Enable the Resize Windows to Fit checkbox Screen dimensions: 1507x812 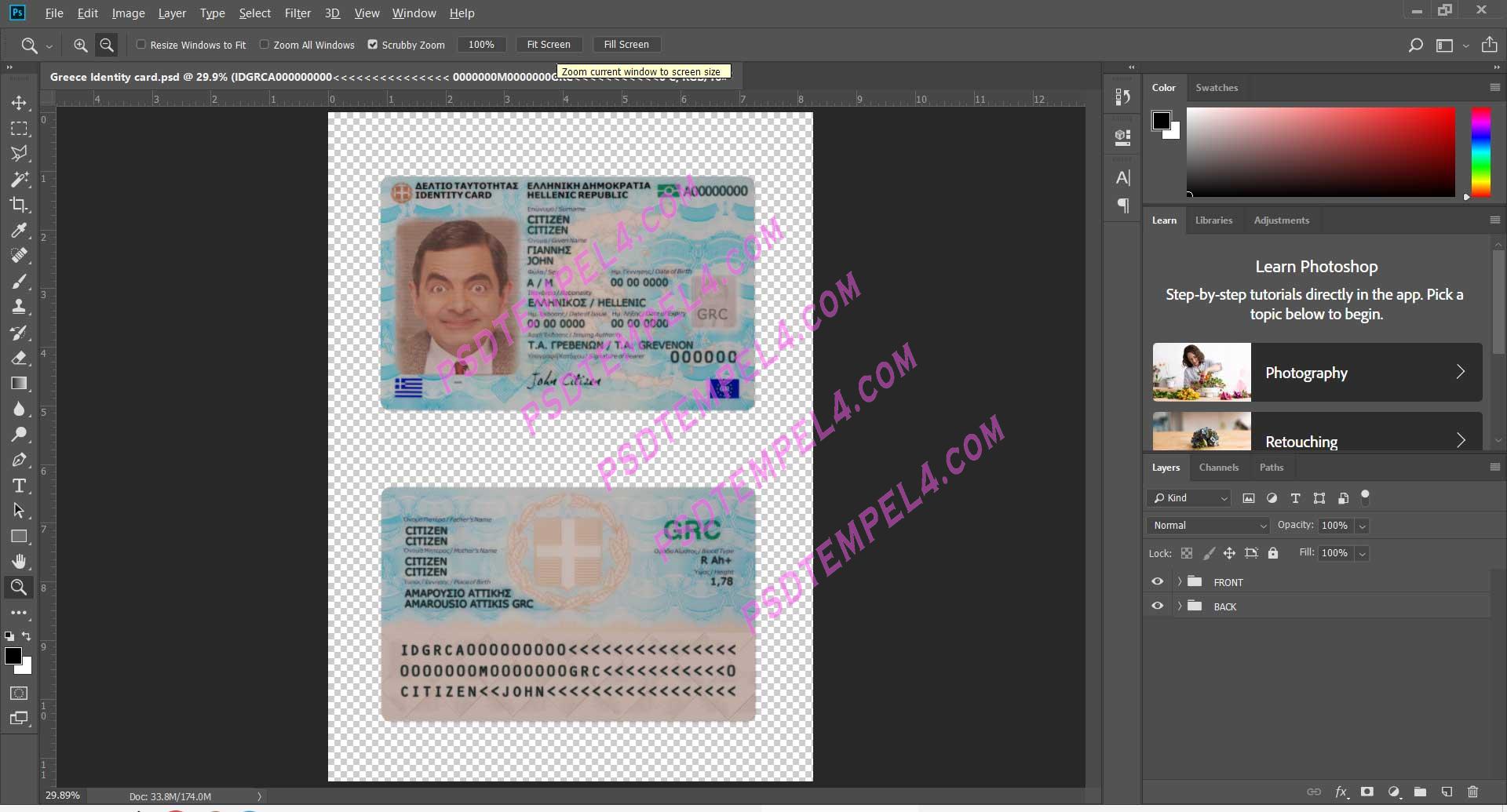[140, 45]
